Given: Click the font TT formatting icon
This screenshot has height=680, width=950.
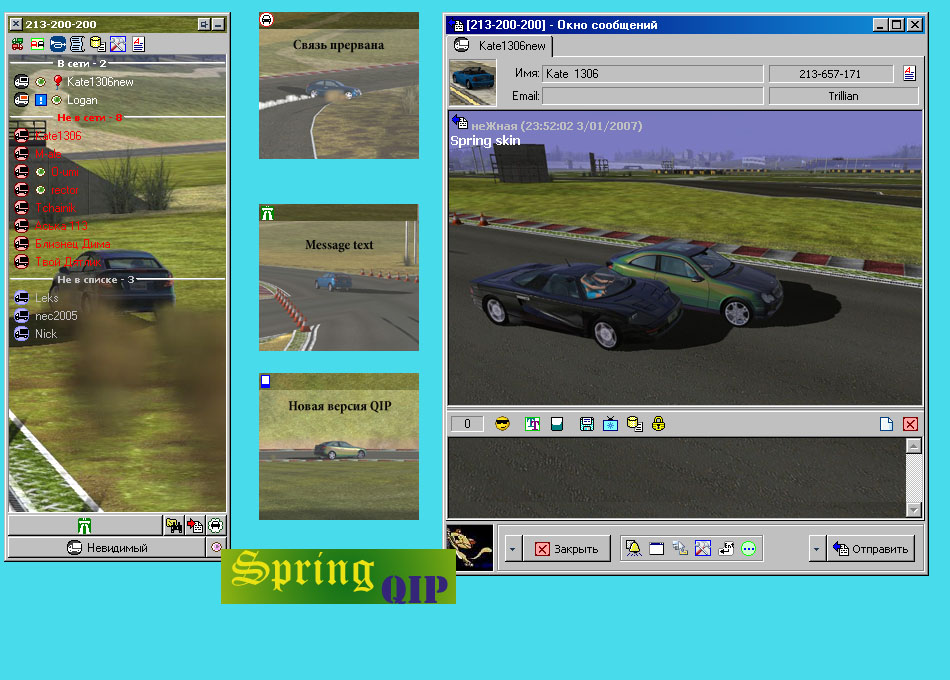Looking at the screenshot, I should coord(533,424).
